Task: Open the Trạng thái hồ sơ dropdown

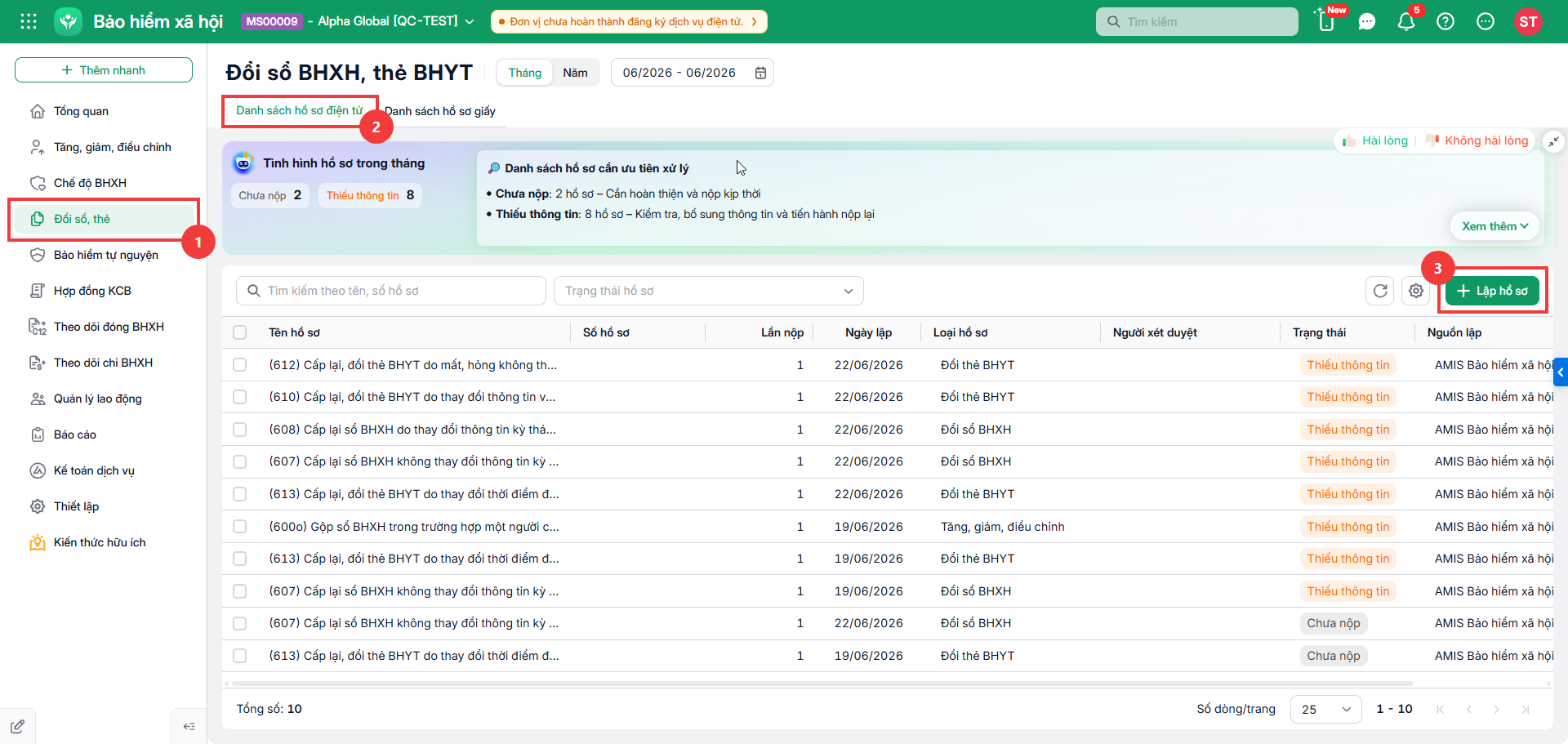Action: point(708,291)
